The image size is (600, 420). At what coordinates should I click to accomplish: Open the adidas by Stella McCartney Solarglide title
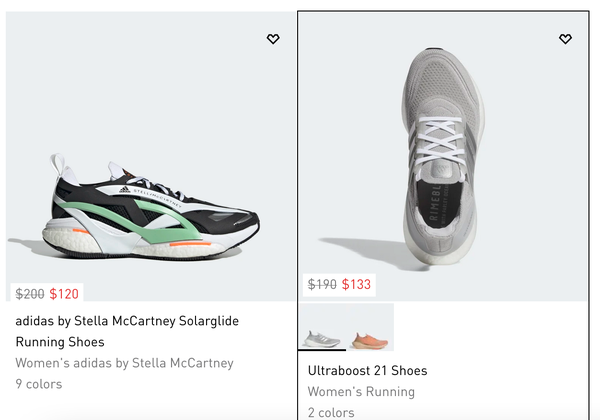[127, 331]
